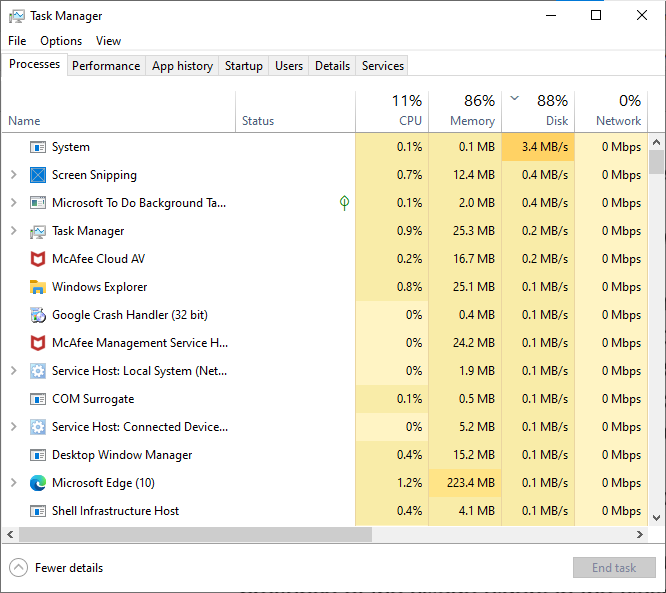Screen dimensions: 666x593
Task: Switch to the Startup tab
Action: 244,66
